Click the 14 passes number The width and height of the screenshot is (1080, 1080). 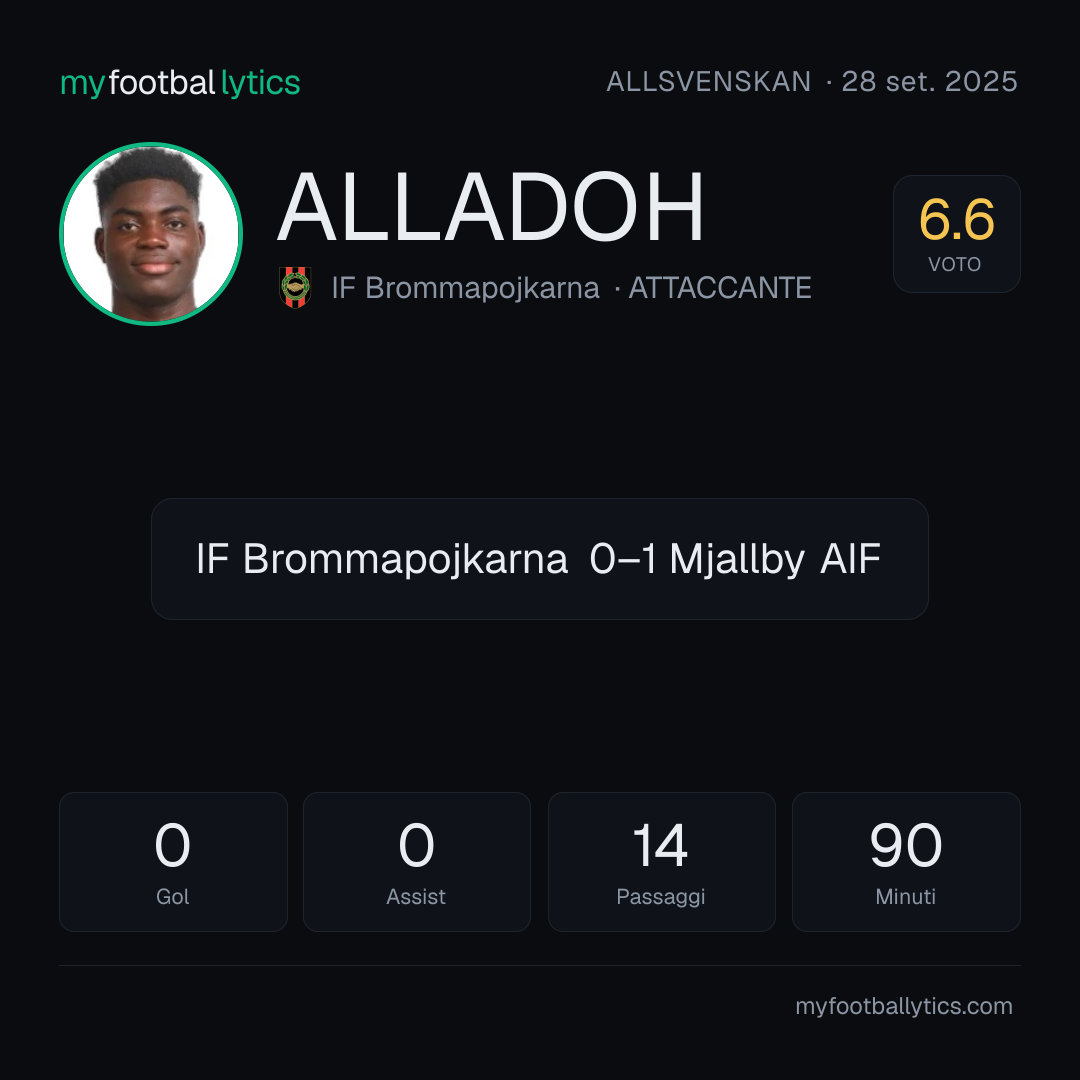pyautogui.click(x=660, y=845)
